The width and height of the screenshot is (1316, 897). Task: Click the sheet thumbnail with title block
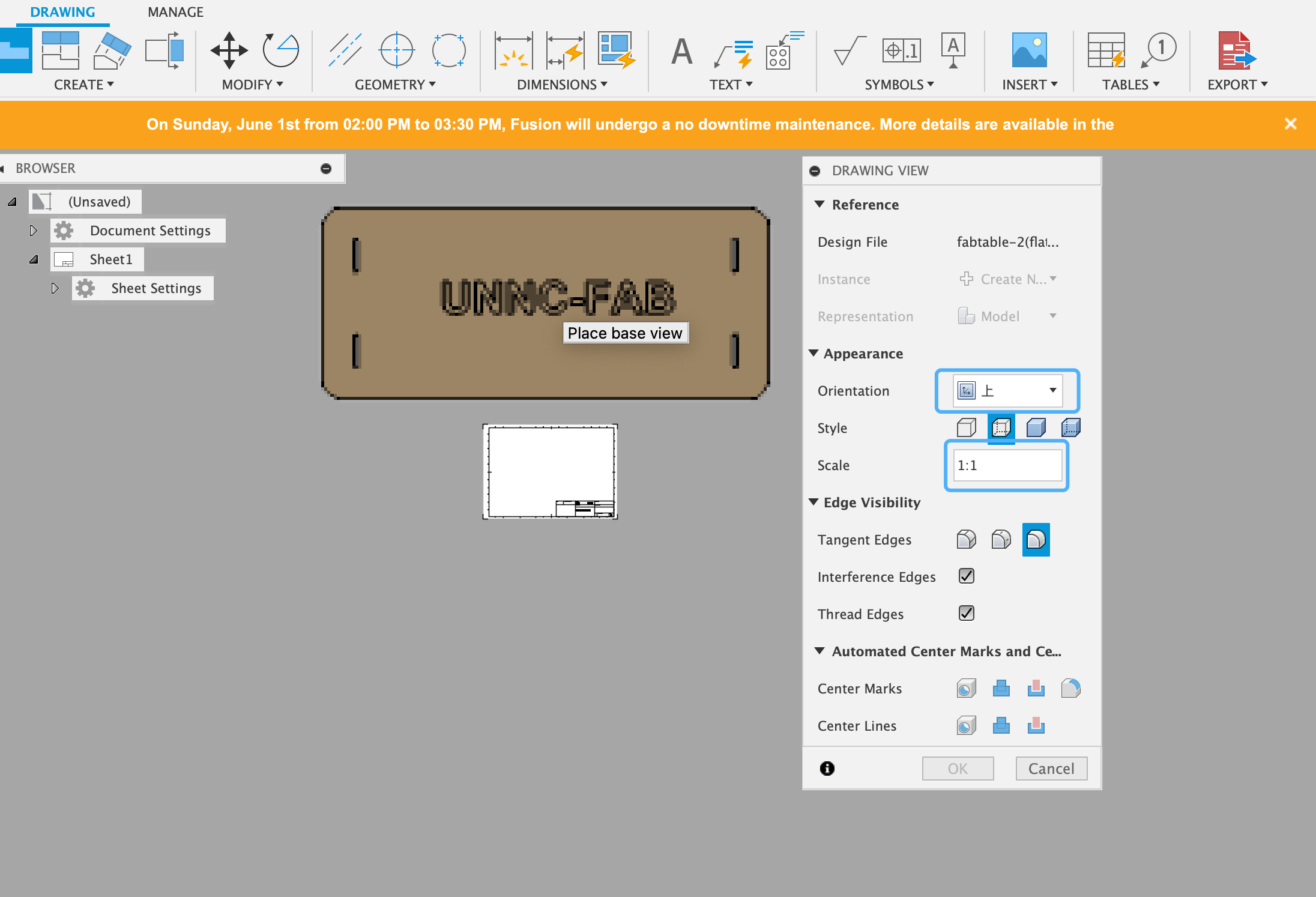point(550,472)
